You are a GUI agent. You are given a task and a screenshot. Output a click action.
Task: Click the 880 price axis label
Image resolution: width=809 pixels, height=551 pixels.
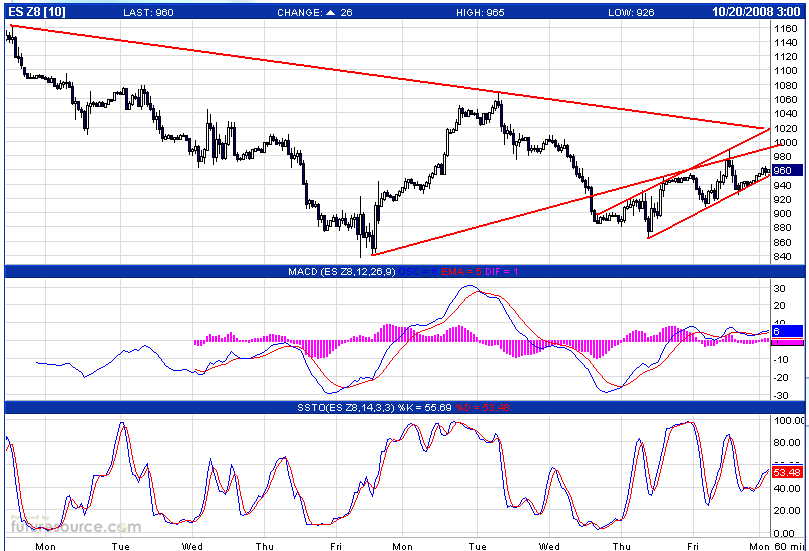(782, 228)
